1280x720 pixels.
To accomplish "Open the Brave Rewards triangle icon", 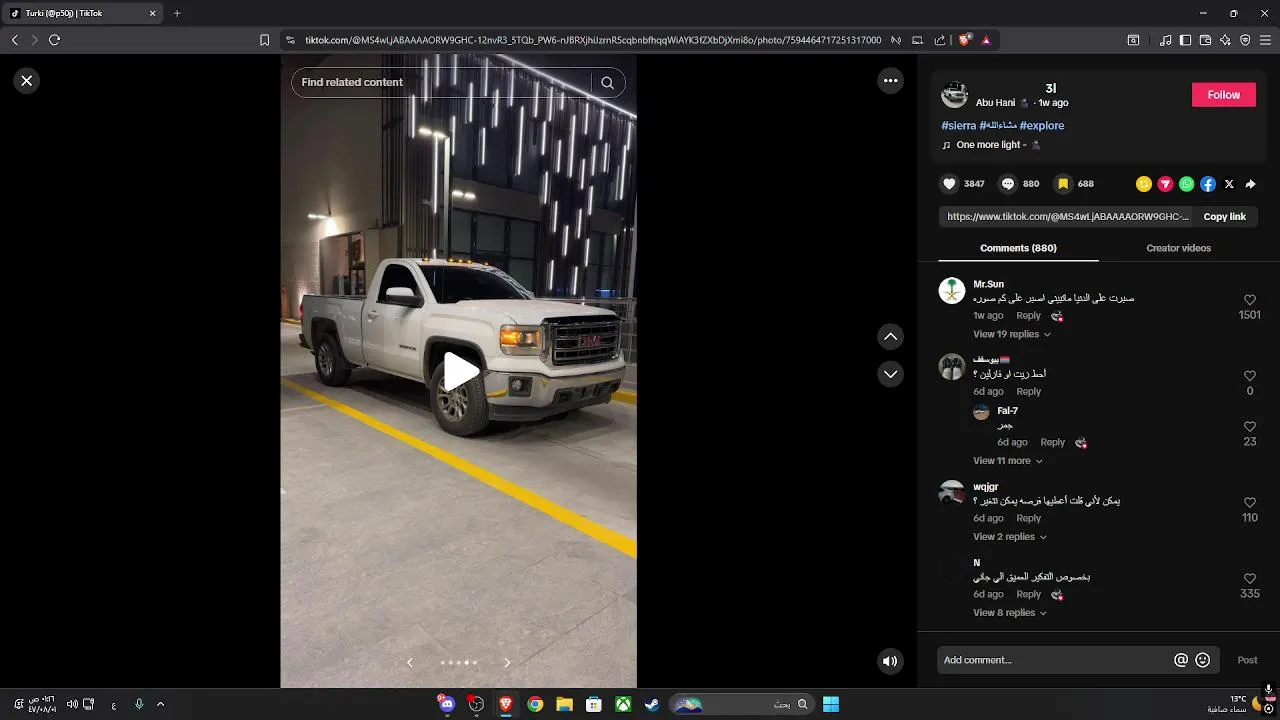I will click(x=986, y=40).
